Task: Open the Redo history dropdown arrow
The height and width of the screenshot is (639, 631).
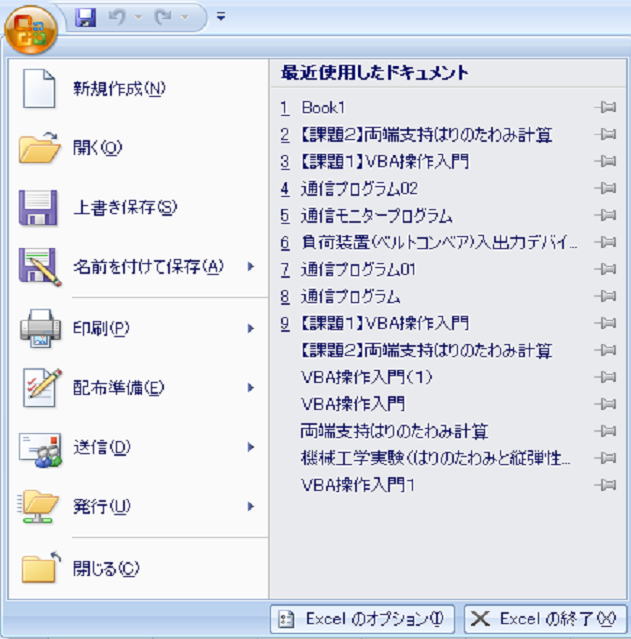Action: pyautogui.click(x=185, y=17)
